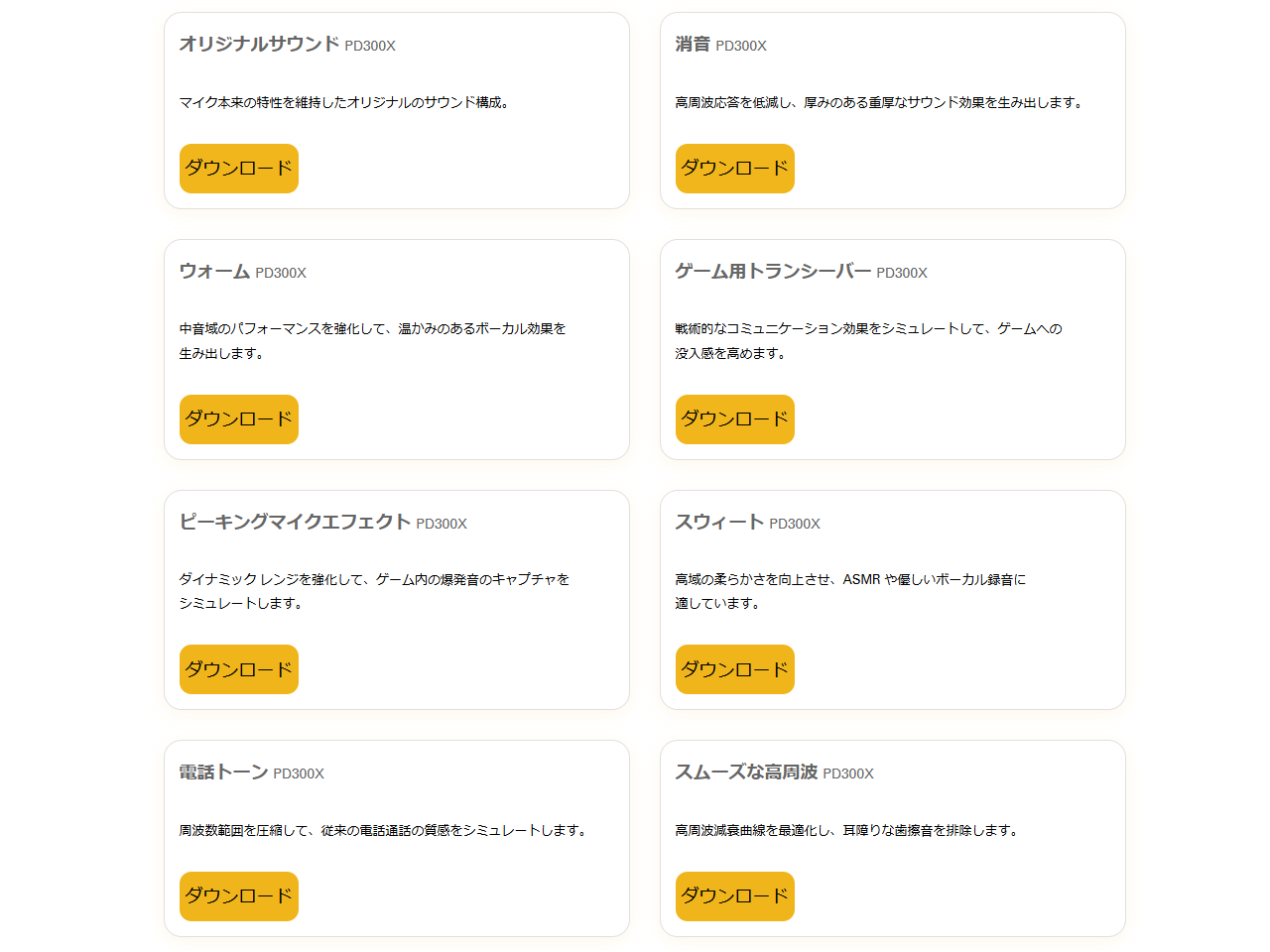Download the スウィート PD300X preset
Image resolution: width=1270 pixels, height=952 pixels.
[x=734, y=669]
